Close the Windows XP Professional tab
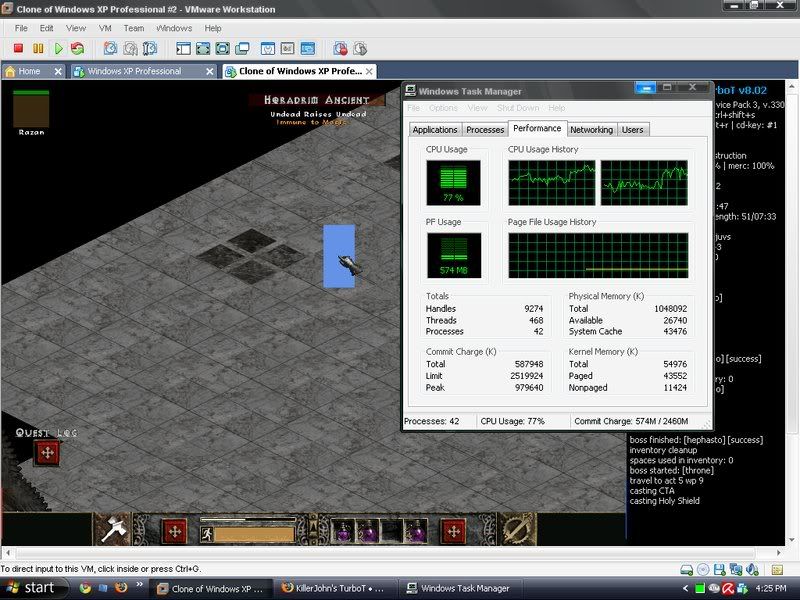 [210, 71]
